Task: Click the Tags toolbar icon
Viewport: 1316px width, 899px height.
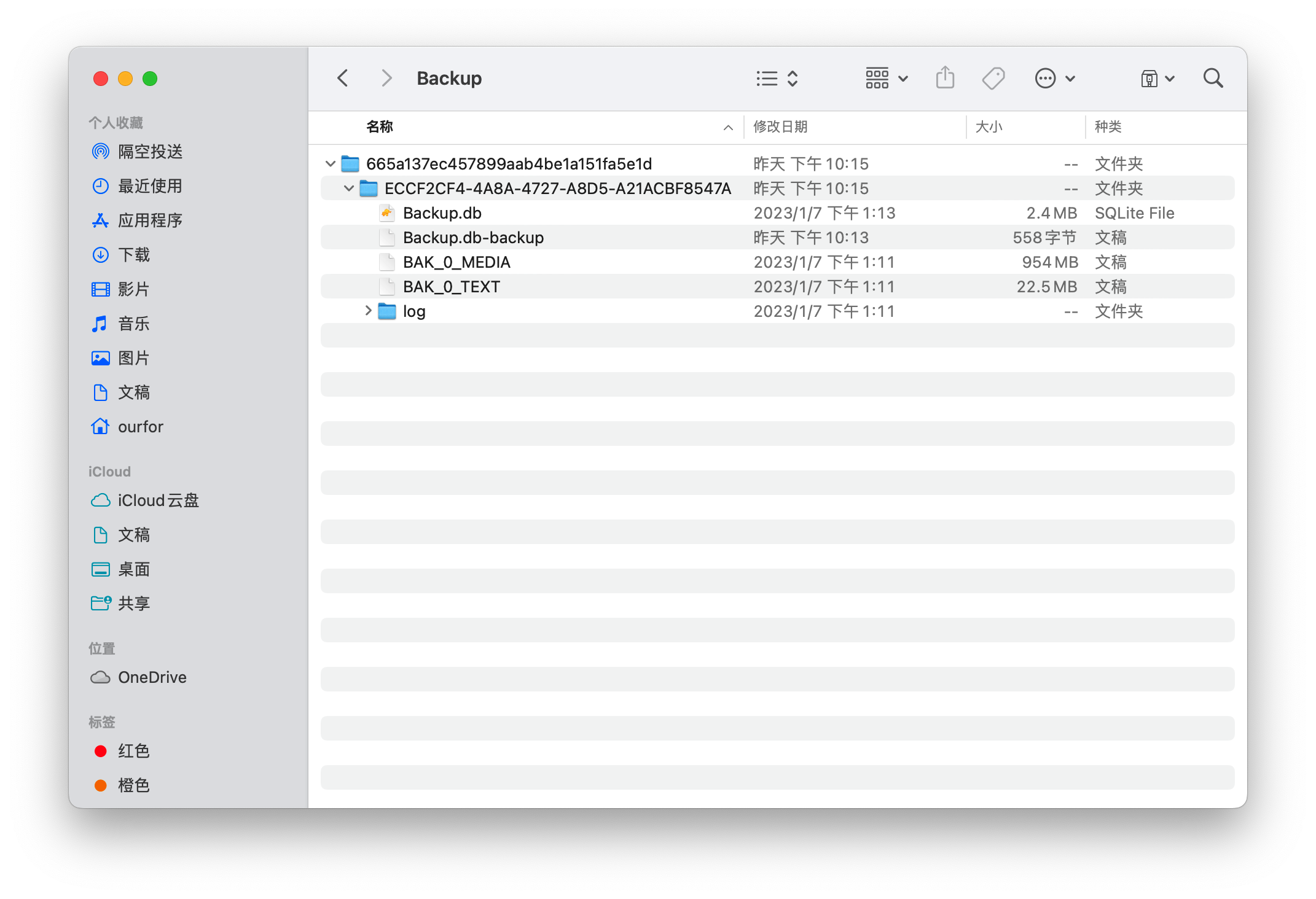Action: coord(993,78)
